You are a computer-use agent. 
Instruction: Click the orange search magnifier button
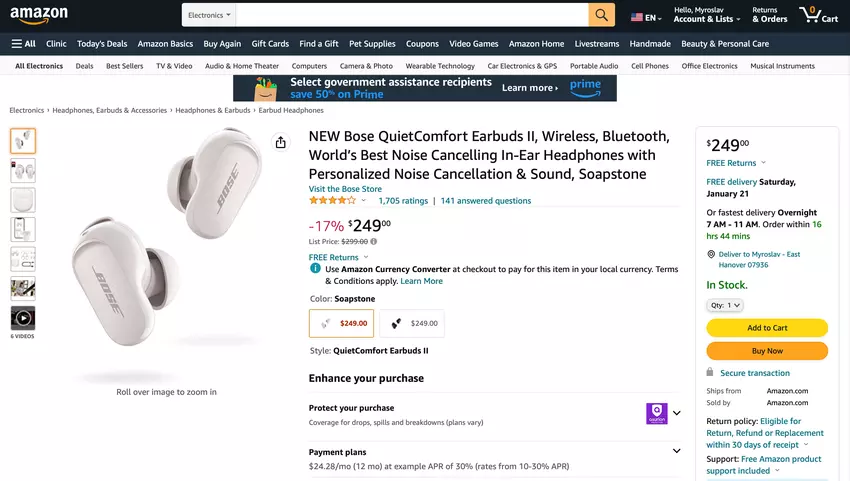pyautogui.click(x=601, y=15)
